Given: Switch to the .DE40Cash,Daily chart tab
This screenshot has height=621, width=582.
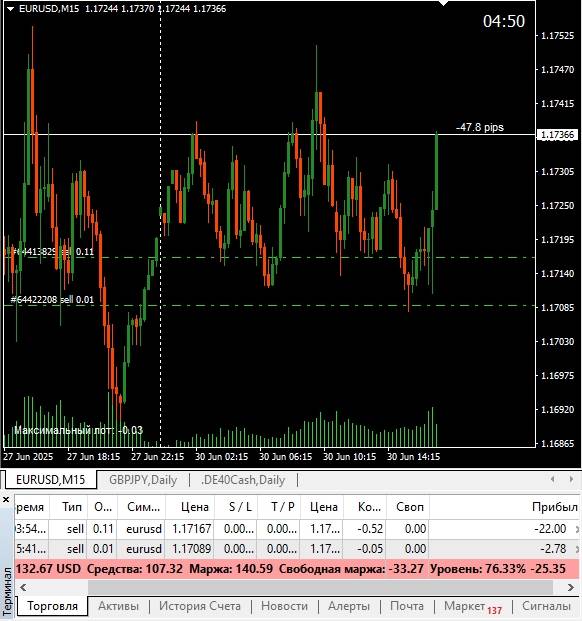Looking at the screenshot, I should coord(243,480).
